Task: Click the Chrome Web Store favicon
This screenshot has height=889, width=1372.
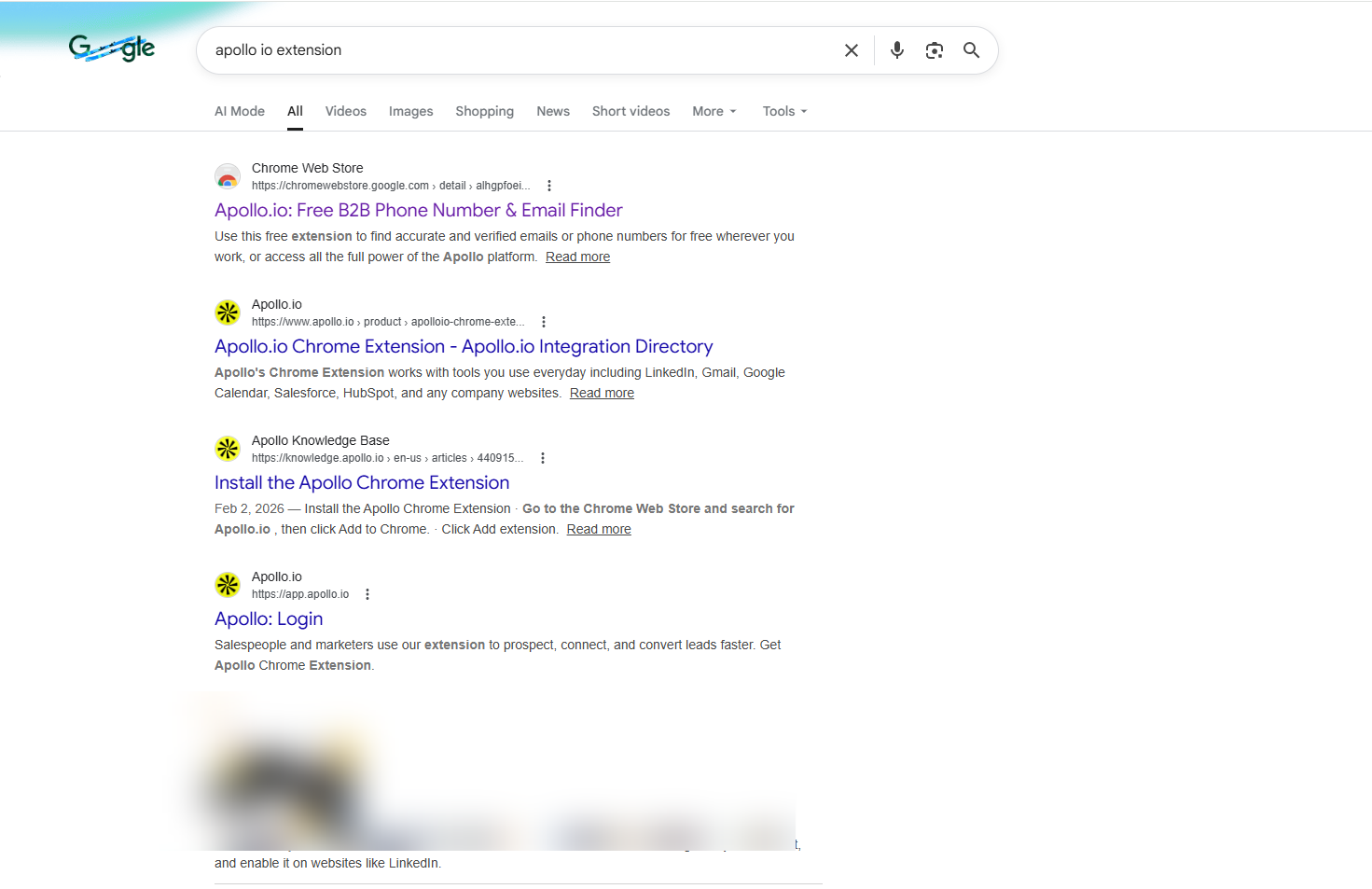Action: pos(228,176)
